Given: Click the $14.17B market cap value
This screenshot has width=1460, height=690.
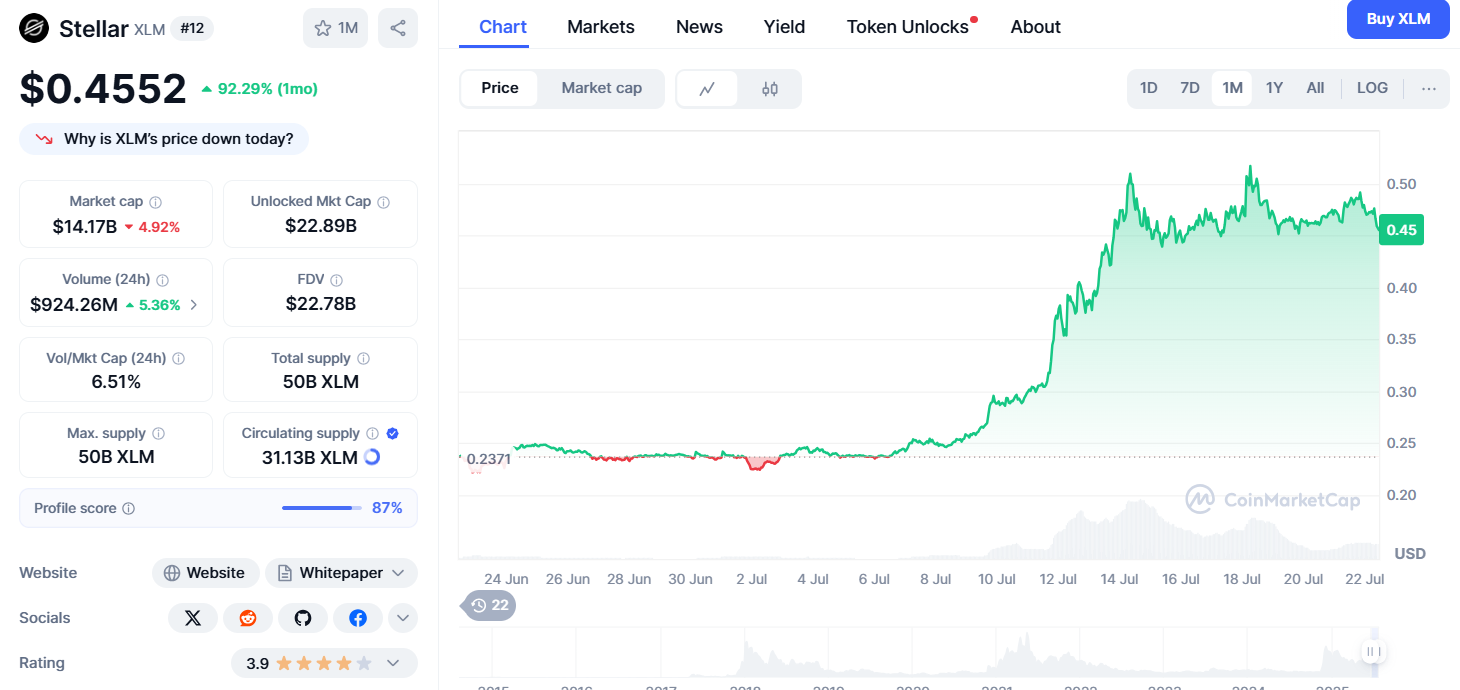Looking at the screenshot, I should 85,226.
